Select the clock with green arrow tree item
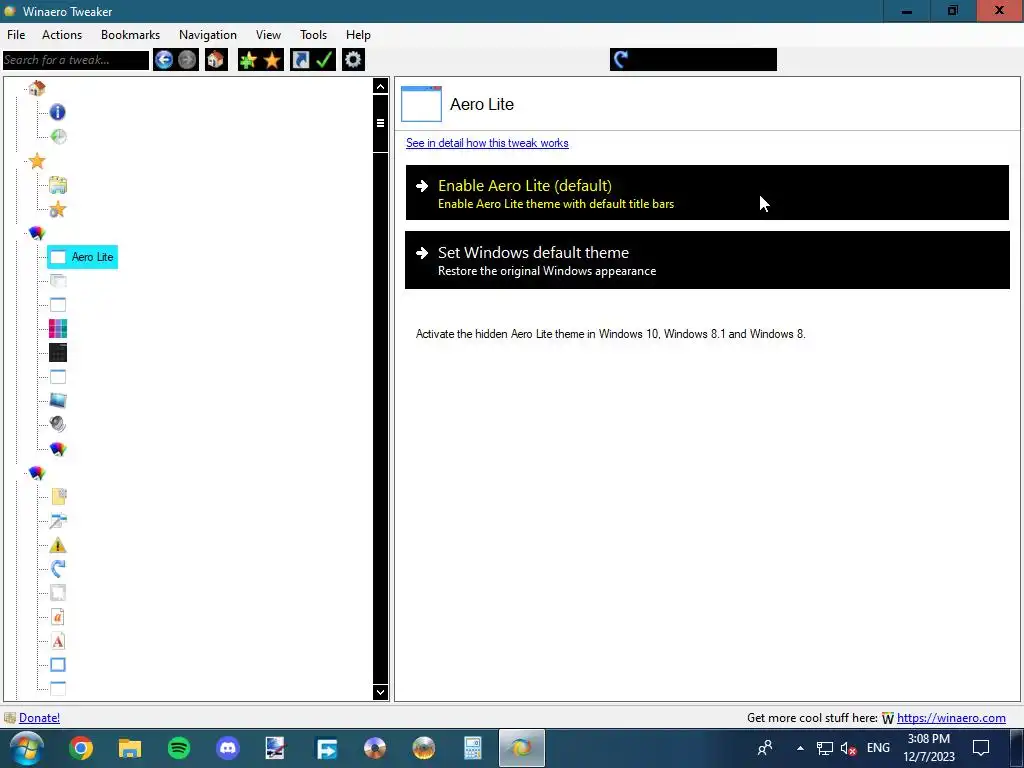The width and height of the screenshot is (1024, 768). pos(58,136)
